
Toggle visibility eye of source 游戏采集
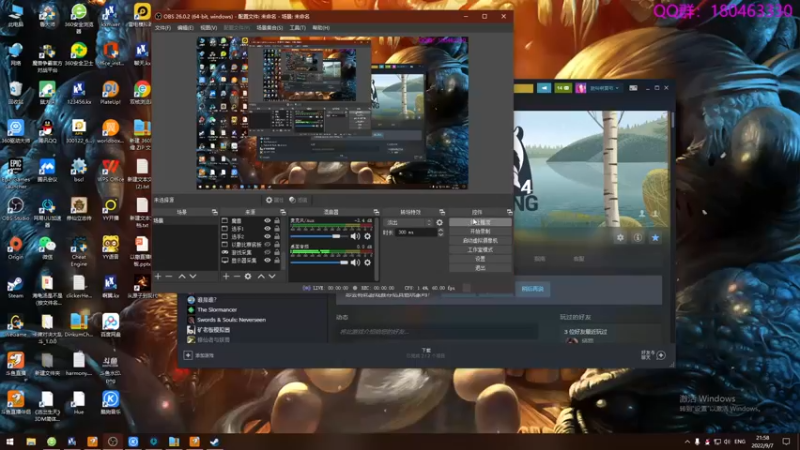[x=267, y=252]
